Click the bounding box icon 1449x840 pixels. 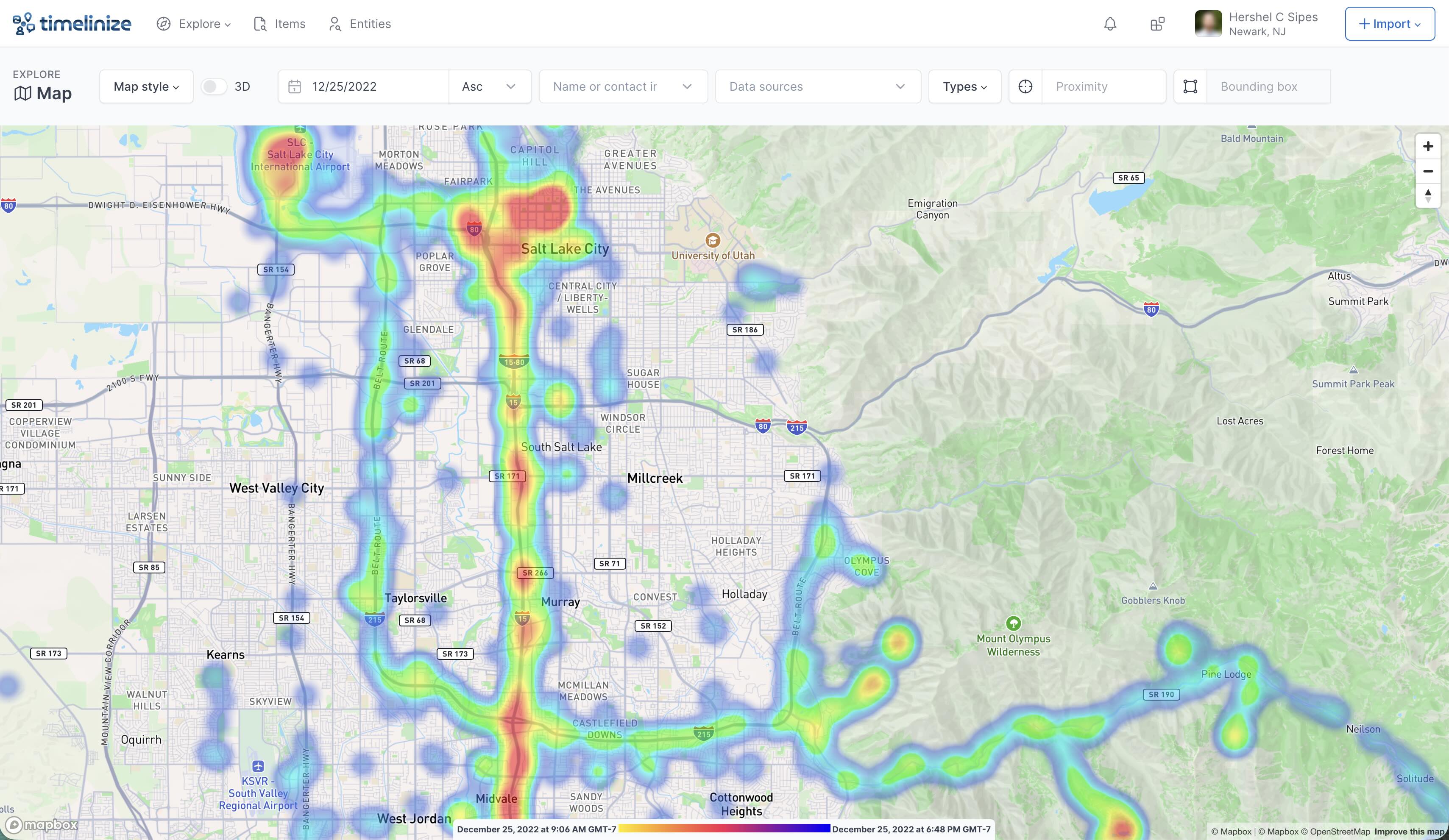click(1190, 87)
